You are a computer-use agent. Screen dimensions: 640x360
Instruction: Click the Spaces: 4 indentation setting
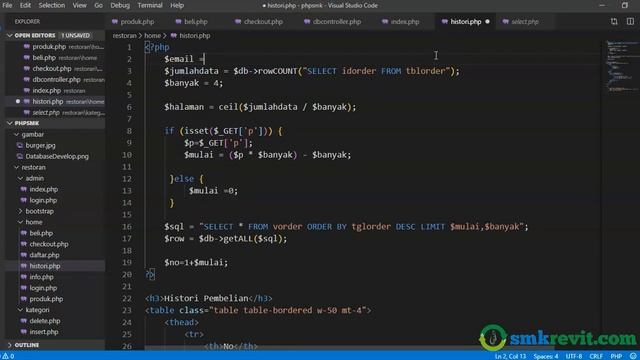coord(546,356)
